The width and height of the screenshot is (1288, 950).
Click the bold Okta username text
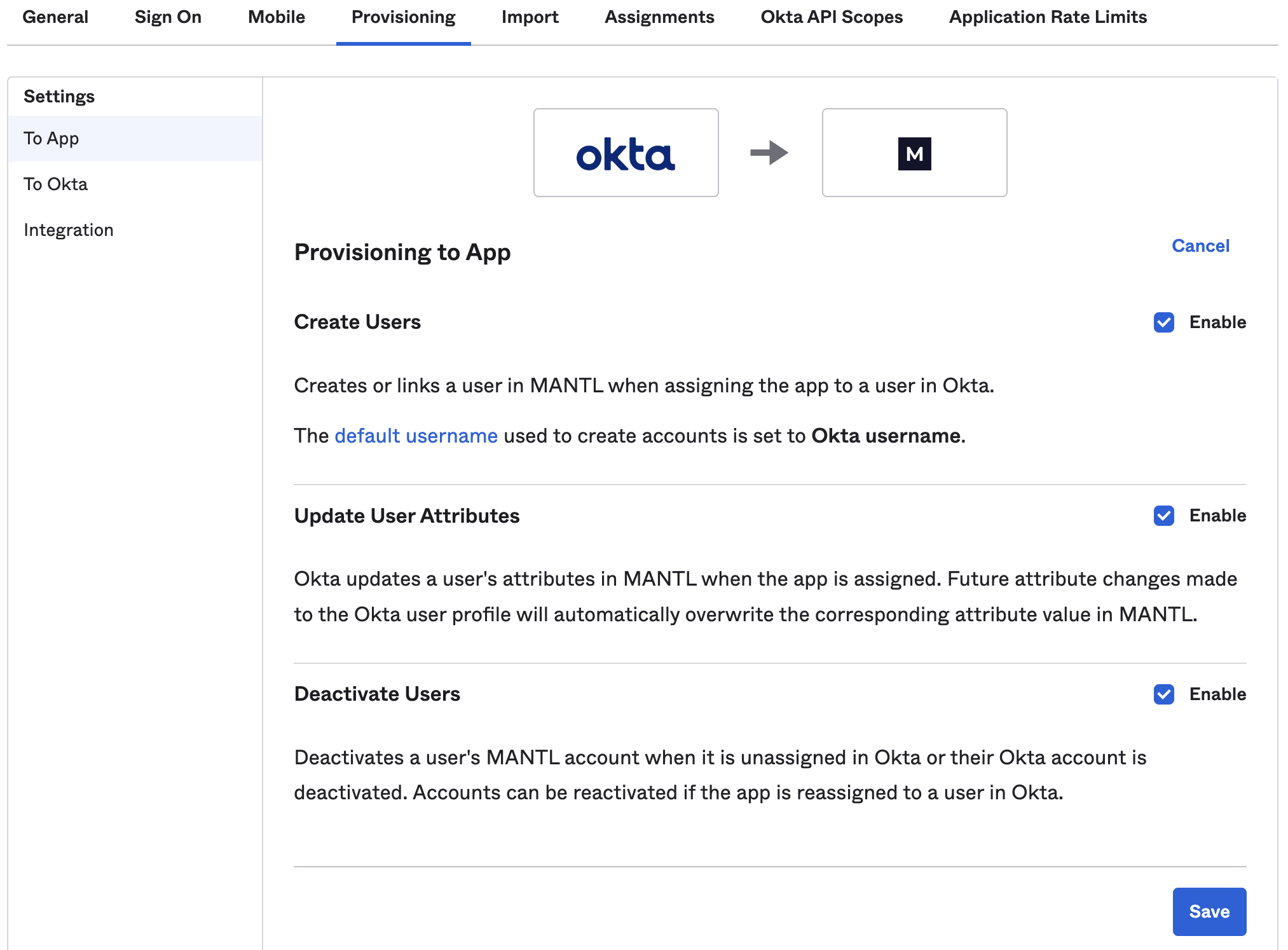coord(888,436)
